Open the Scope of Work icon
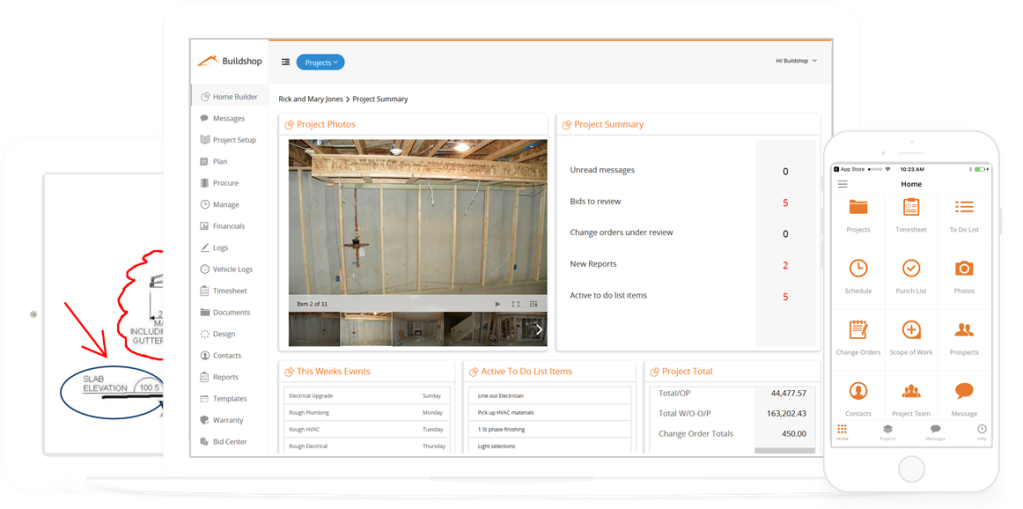 911,330
